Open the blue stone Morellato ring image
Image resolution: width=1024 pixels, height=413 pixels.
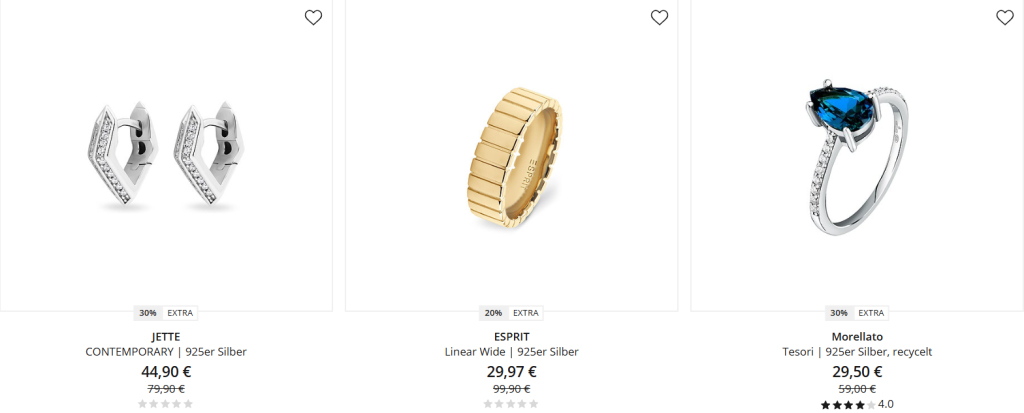857,156
